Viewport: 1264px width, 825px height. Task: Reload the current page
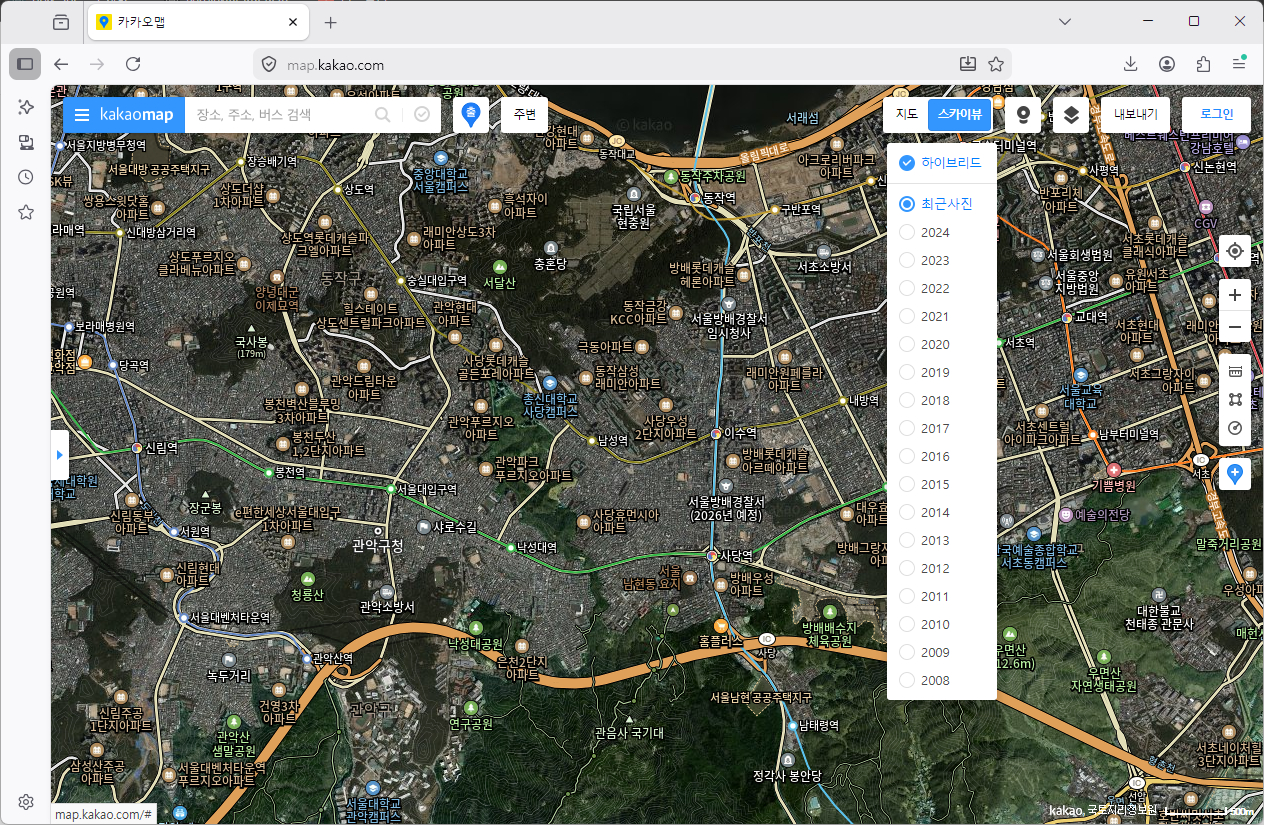[x=133, y=64]
